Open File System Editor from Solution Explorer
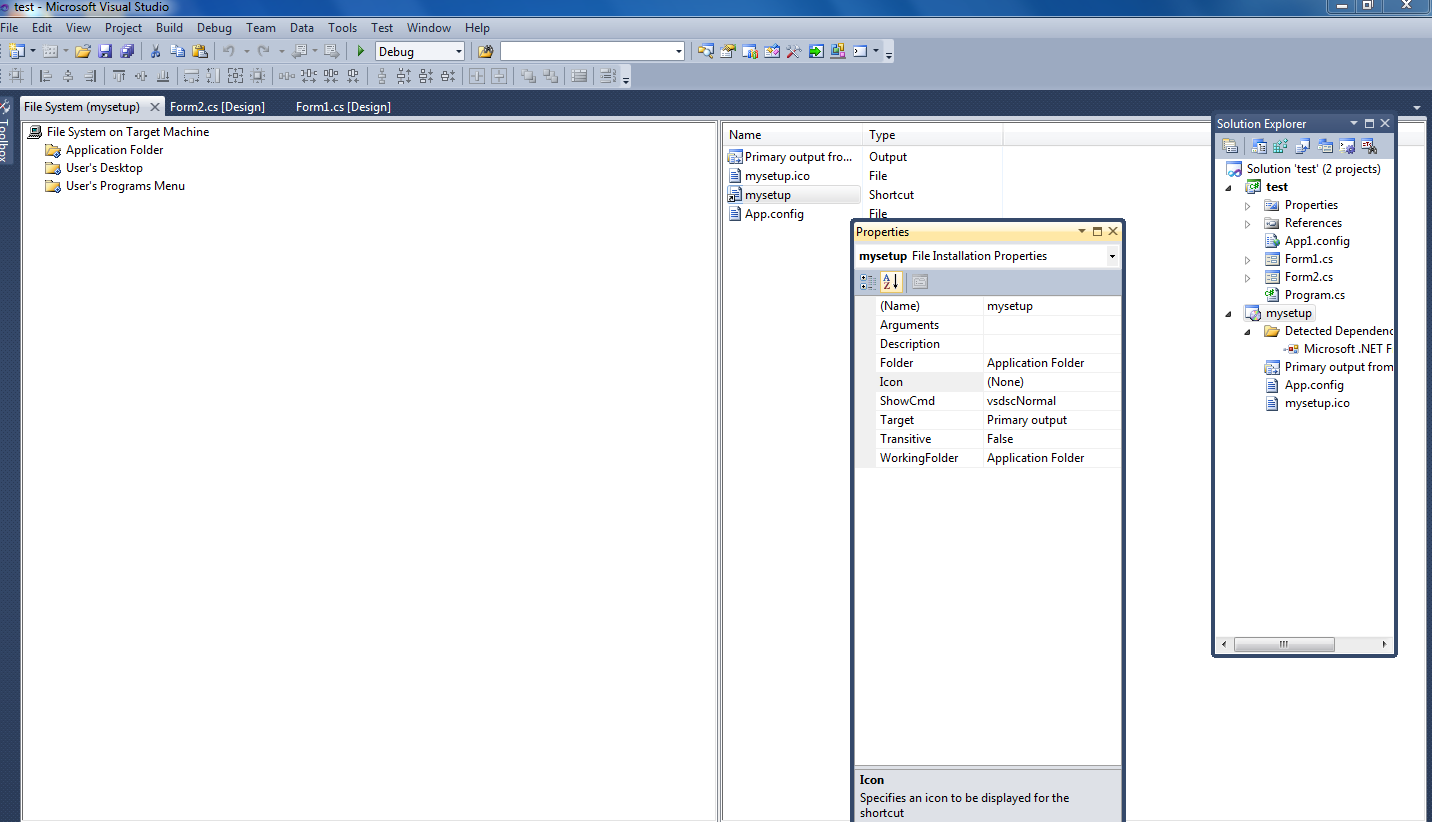 (1260, 146)
